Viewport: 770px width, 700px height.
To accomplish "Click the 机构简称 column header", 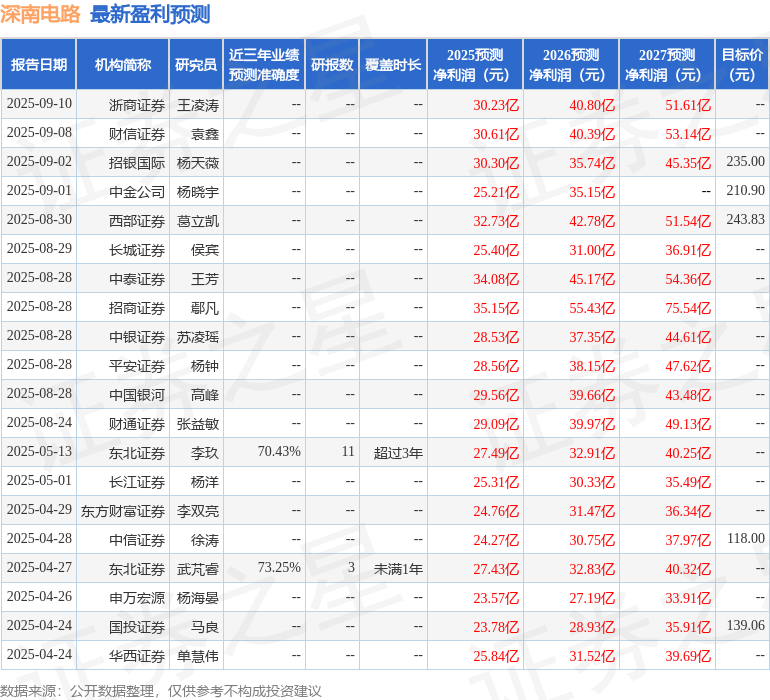I will 123,65.
